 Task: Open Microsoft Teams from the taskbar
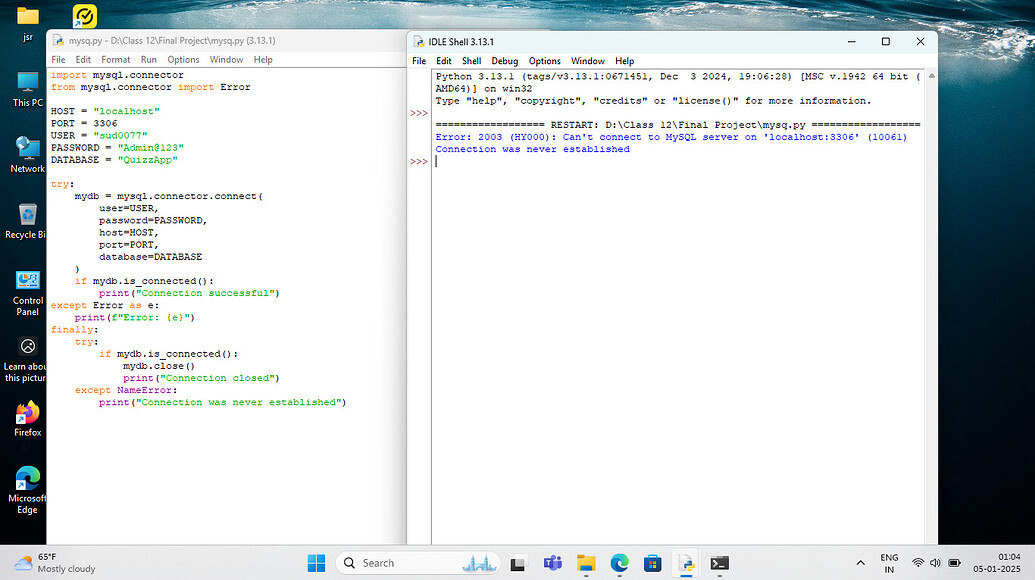(x=553, y=563)
